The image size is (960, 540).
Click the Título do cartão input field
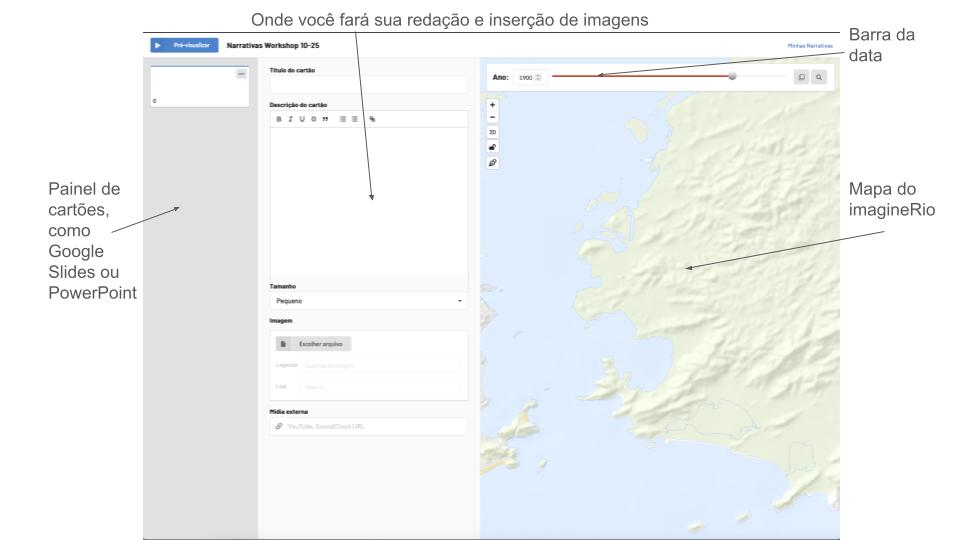point(367,85)
